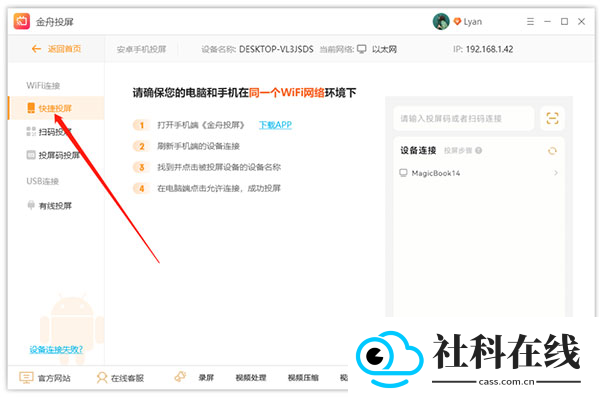
Task: Open the hamburger main menu icon
Action: click(530, 21)
